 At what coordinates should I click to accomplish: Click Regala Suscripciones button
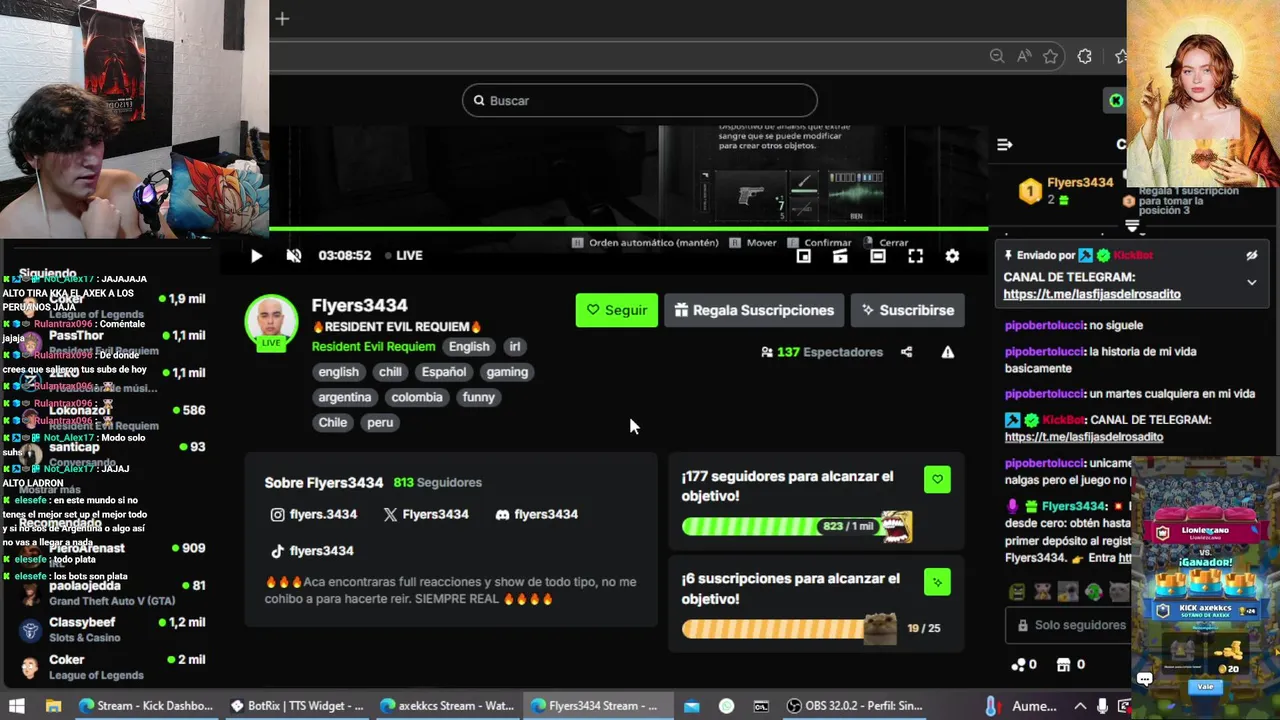(x=754, y=310)
